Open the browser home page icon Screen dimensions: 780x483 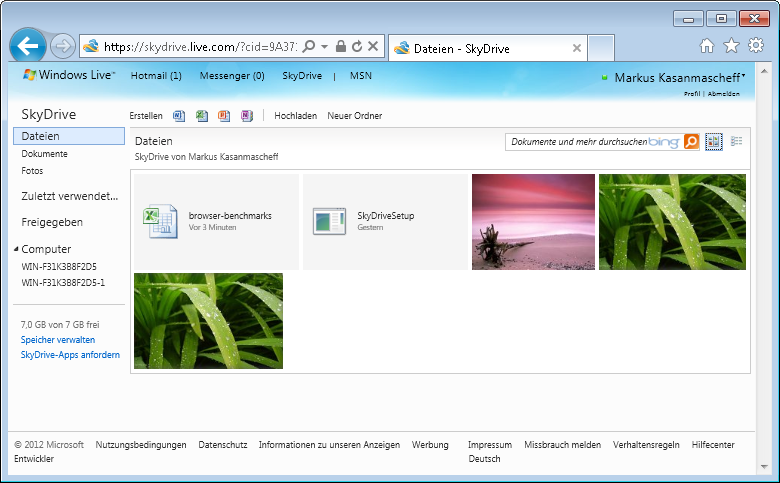pos(707,45)
